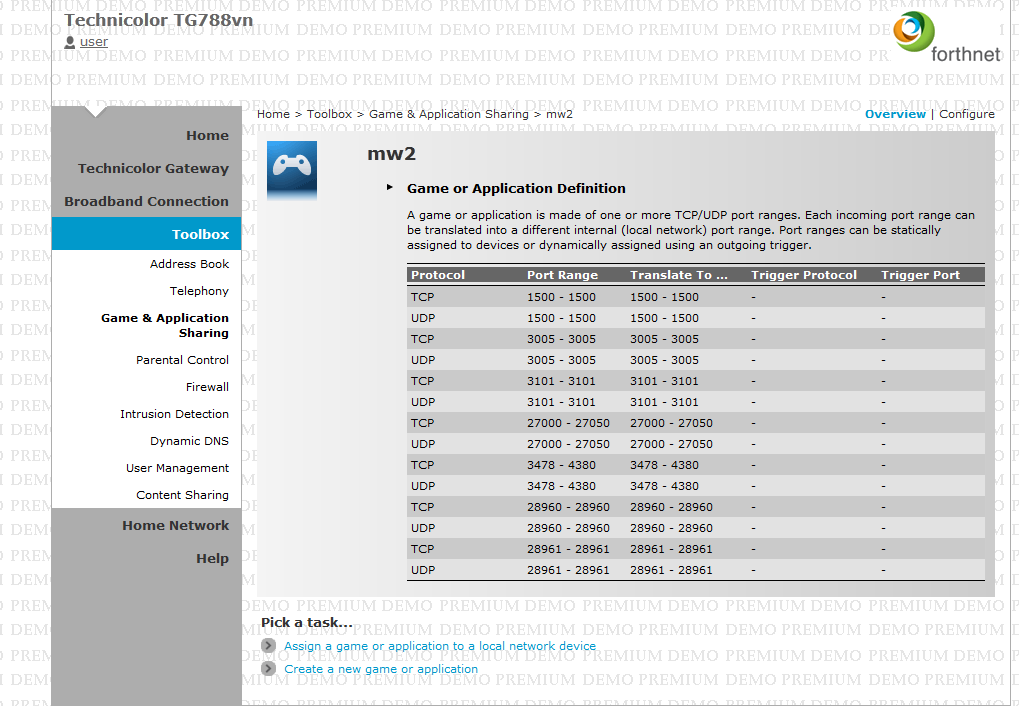Click the forthnet logo
Viewport: 1019px width, 706px height.
(x=946, y=37)
